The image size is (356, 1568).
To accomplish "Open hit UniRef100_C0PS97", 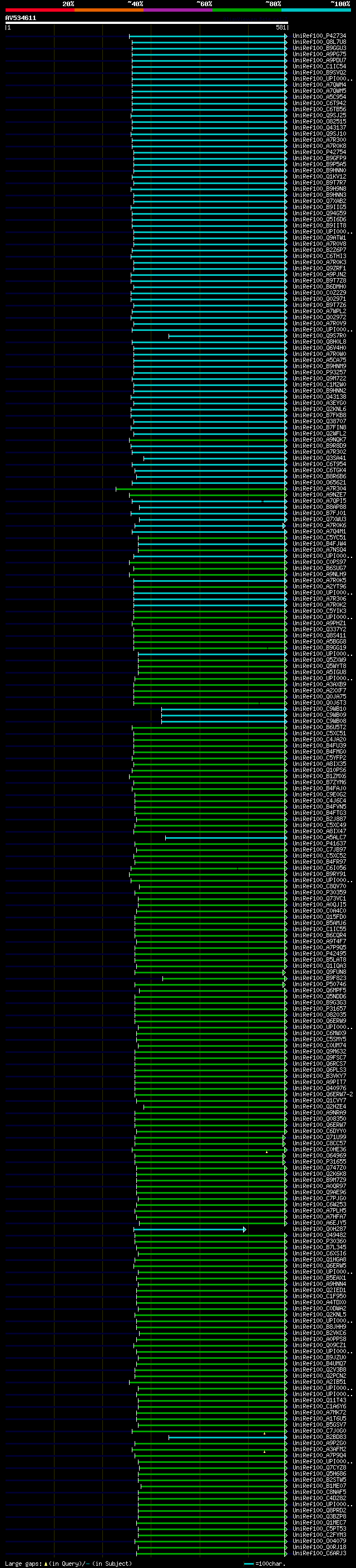I will (x=319, y=562).
